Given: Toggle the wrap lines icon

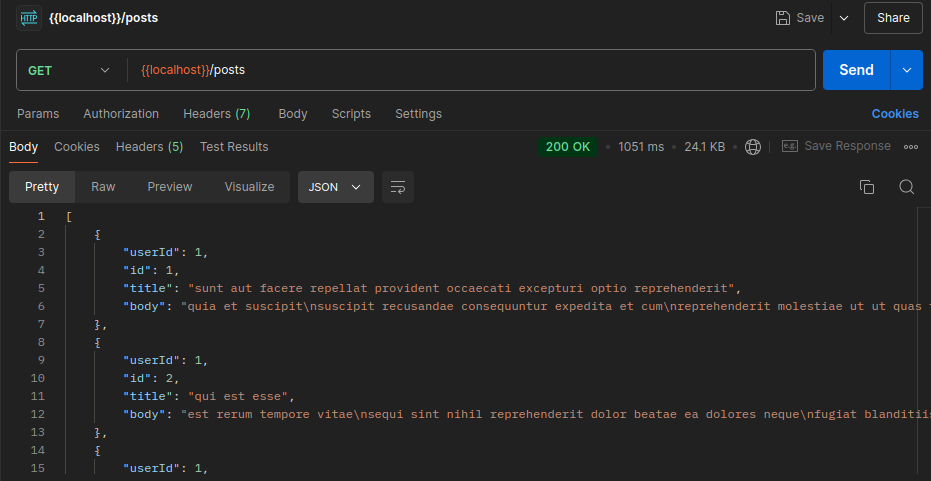Looking at the screenshot, I should pyautogui.click(x=398, y=187).
